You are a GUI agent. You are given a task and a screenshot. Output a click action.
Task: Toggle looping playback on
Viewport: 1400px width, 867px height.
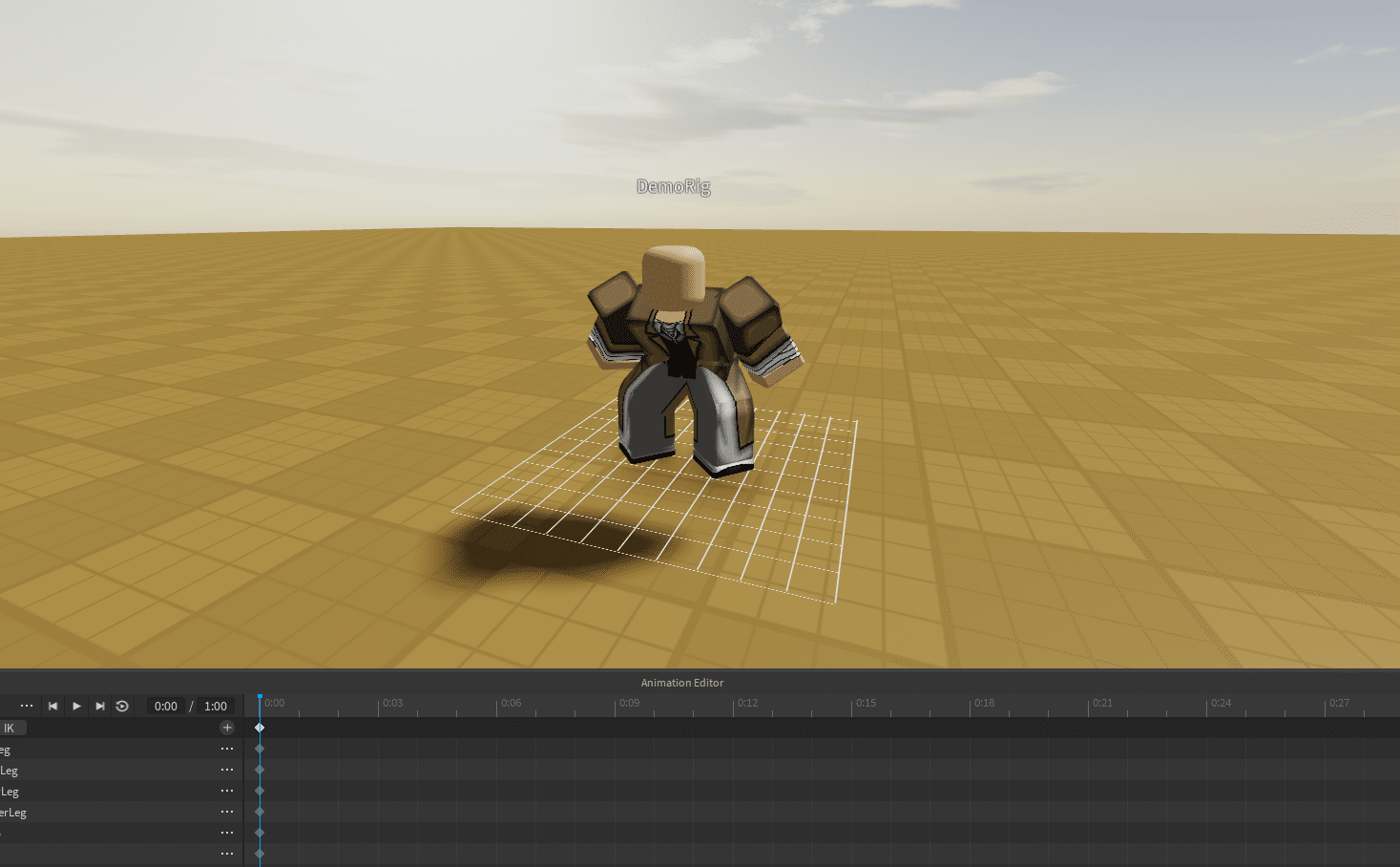122,706
